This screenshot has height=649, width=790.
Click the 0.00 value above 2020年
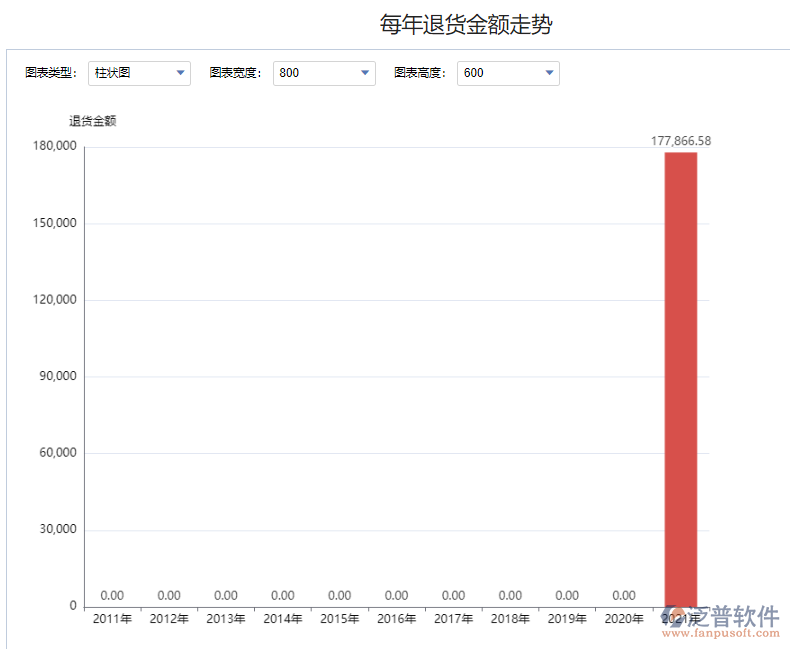(624, 596)
